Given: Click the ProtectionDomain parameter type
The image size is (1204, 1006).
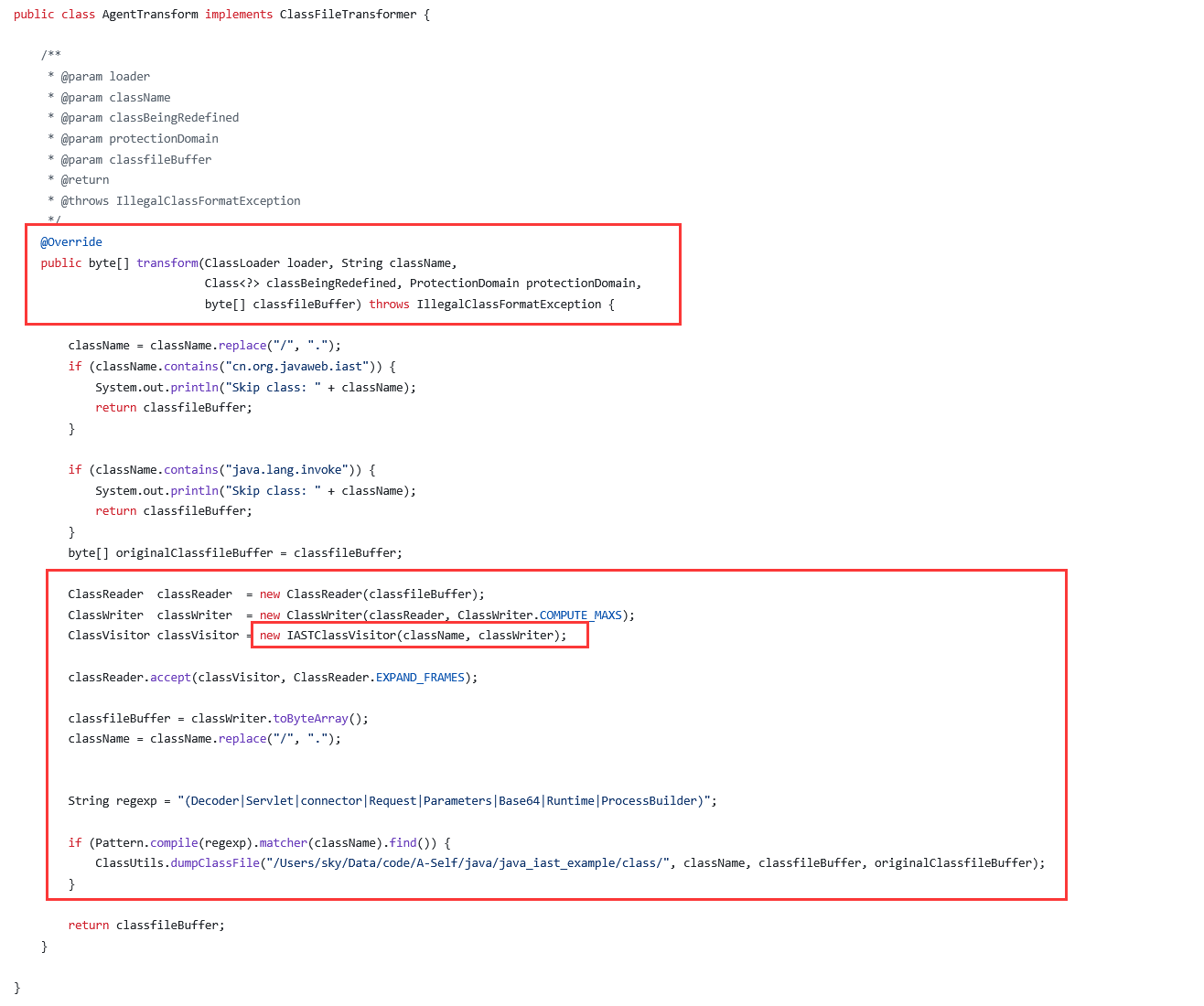Looking at the screenshot, I should tap(464, 284).
